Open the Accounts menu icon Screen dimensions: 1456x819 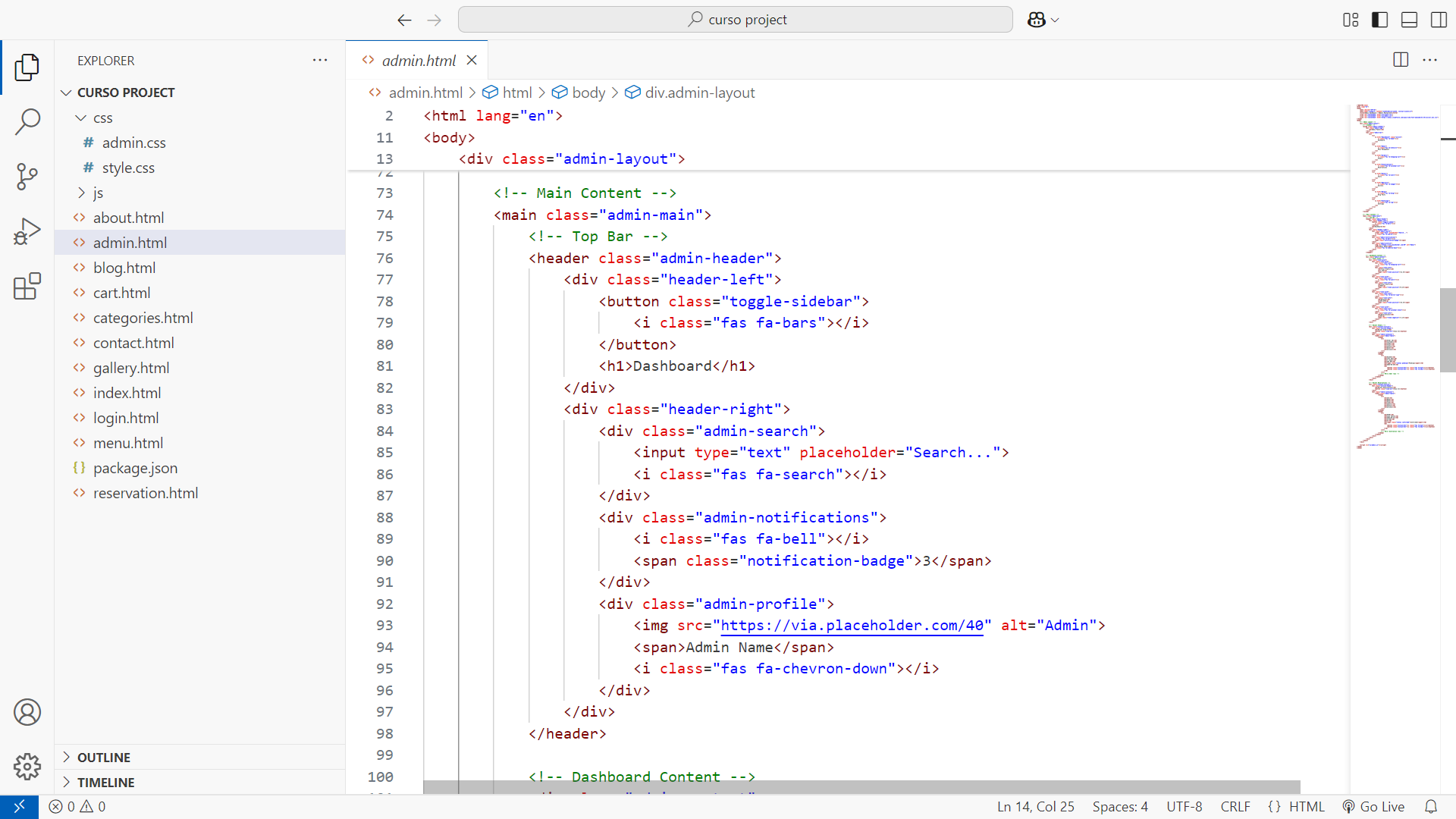[x=27, y=712]
